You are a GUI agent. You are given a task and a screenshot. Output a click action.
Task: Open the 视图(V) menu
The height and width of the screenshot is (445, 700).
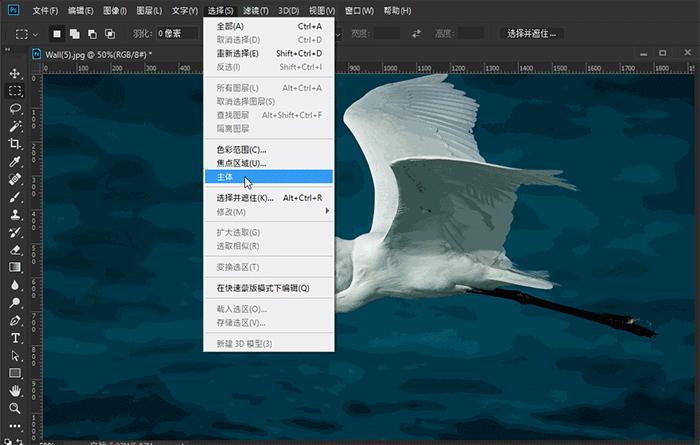[x=322, y=10]
